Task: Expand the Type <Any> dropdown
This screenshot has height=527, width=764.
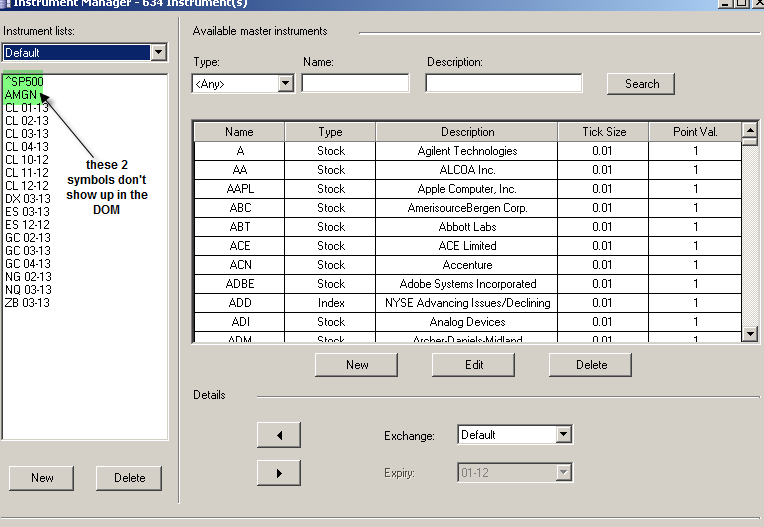Action: 286,84
